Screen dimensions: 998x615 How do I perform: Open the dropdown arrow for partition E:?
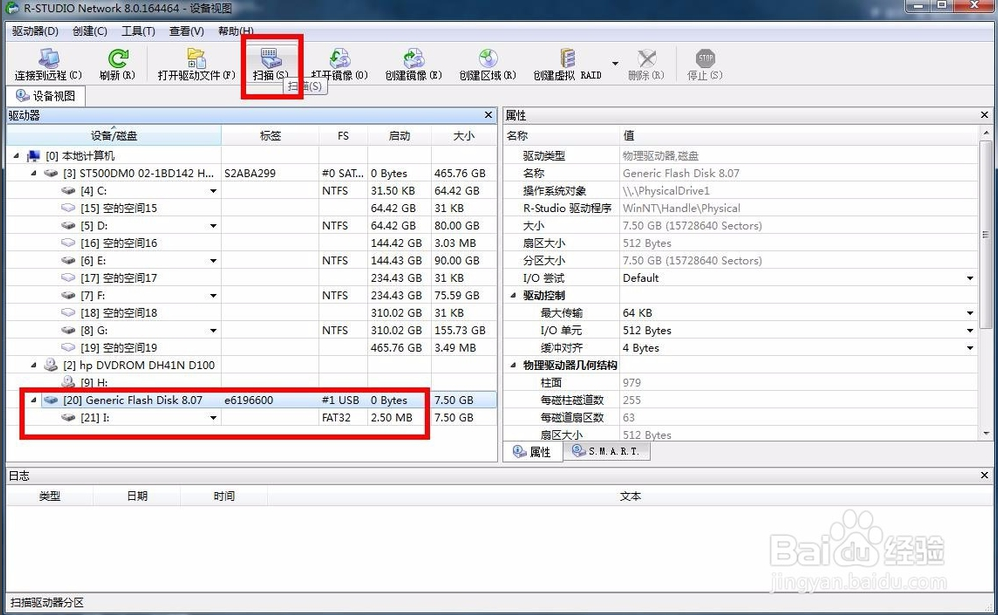pos(213,261)
